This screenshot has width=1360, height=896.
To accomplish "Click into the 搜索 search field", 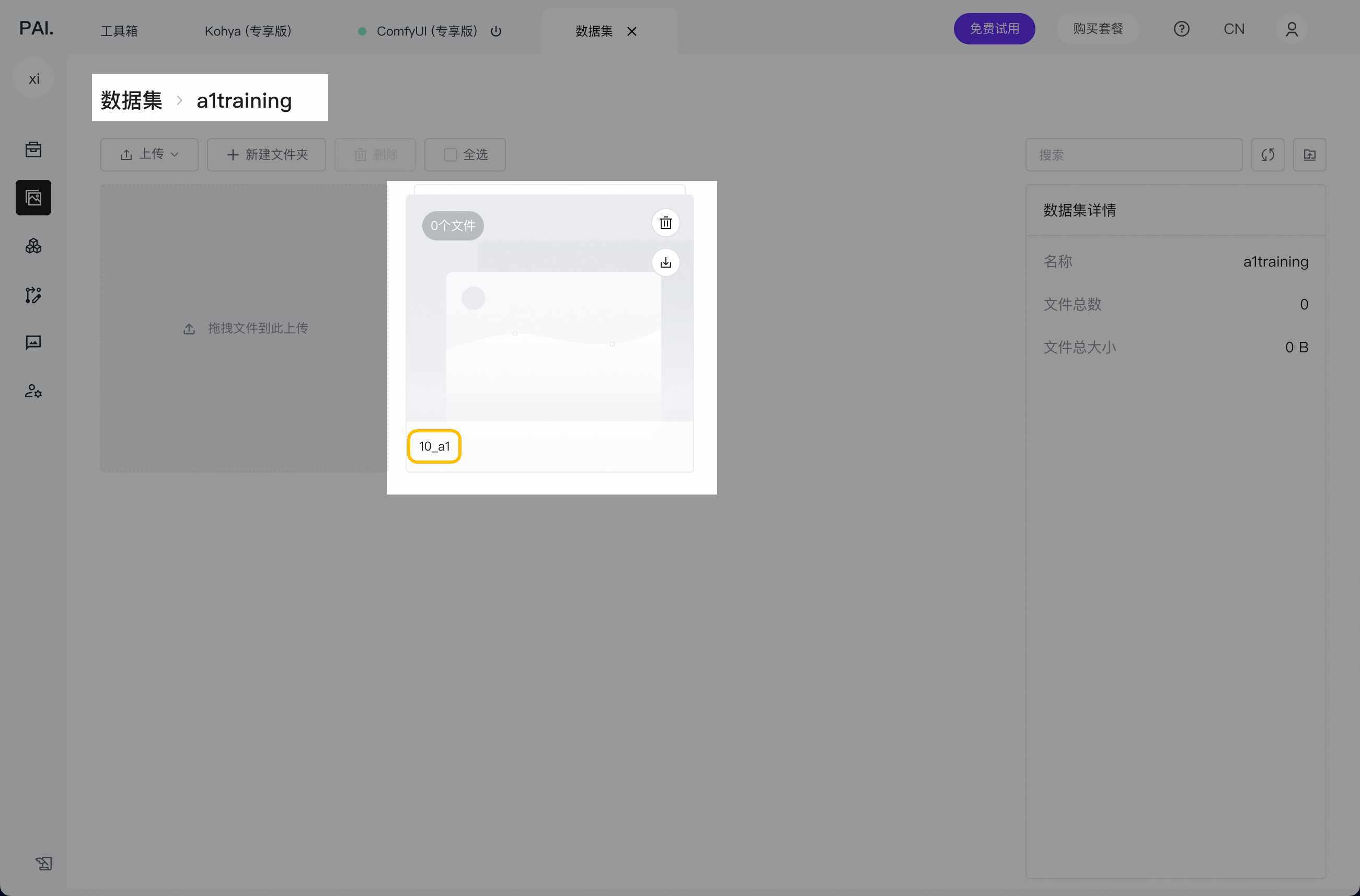I will [1133, 155].
